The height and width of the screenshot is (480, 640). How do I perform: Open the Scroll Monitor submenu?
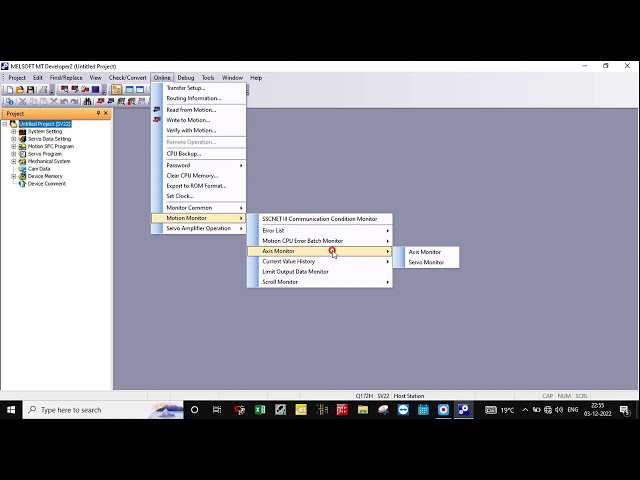click(x=320, y=282)
